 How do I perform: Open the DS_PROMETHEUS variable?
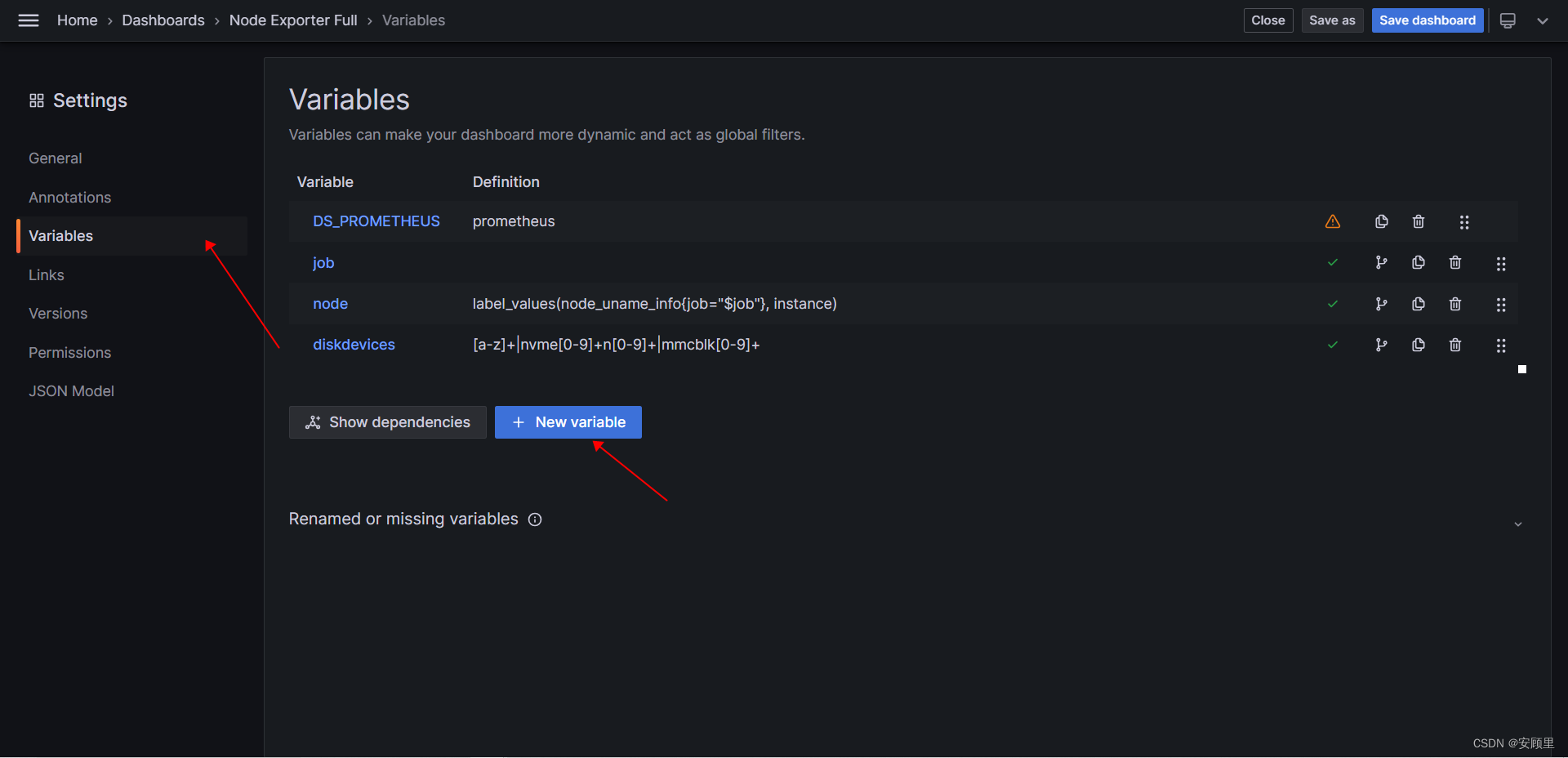pos(376,221)
